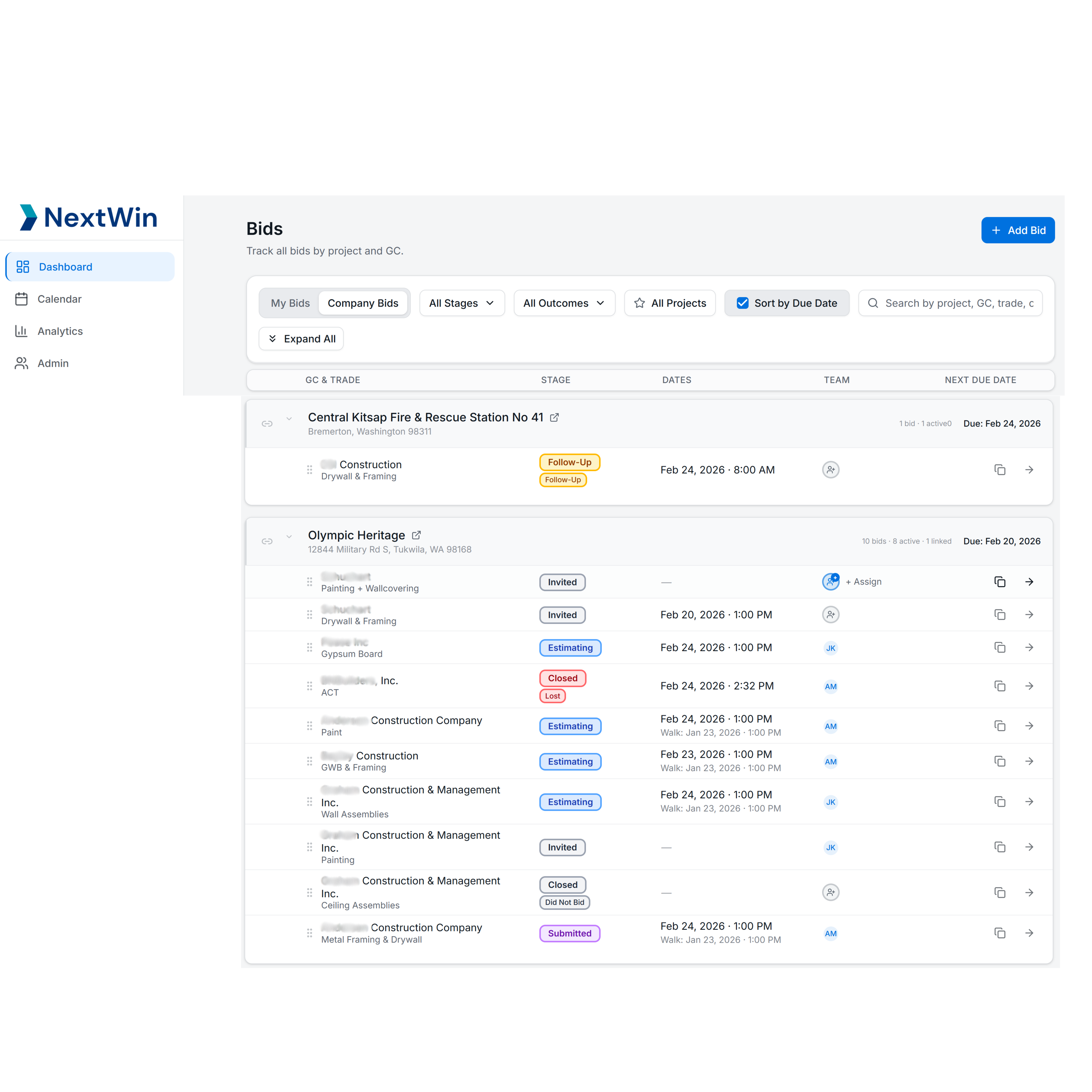Grab the drag handle on the Paint bid row
Screen dimensions: 1092x1092
point(309,726)
